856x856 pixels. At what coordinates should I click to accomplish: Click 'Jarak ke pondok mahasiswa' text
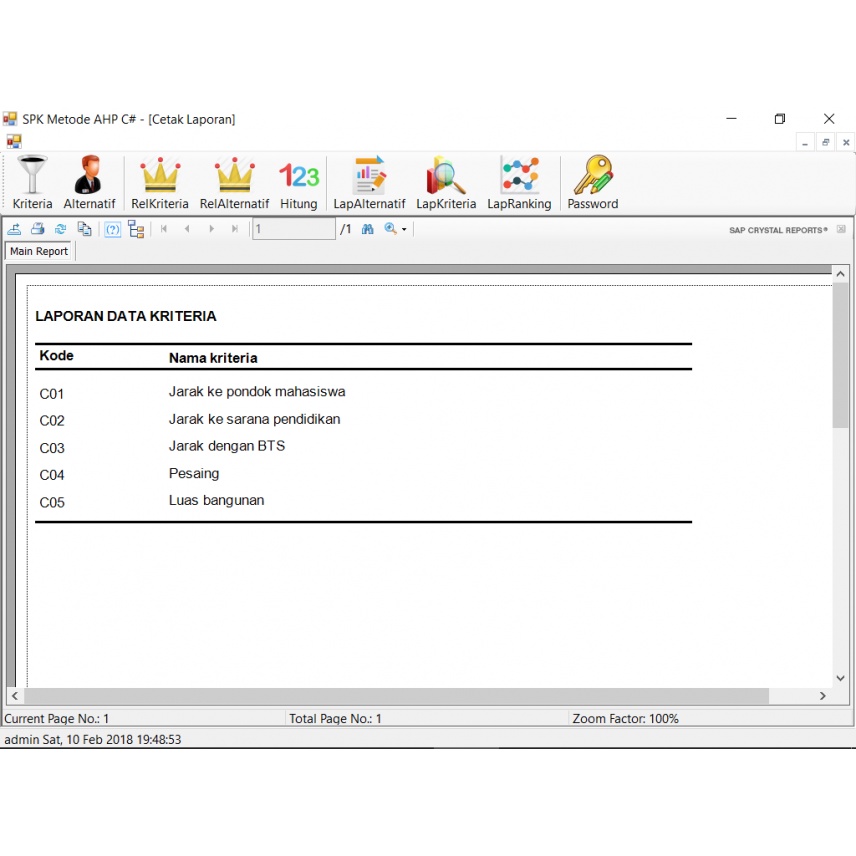257,392
